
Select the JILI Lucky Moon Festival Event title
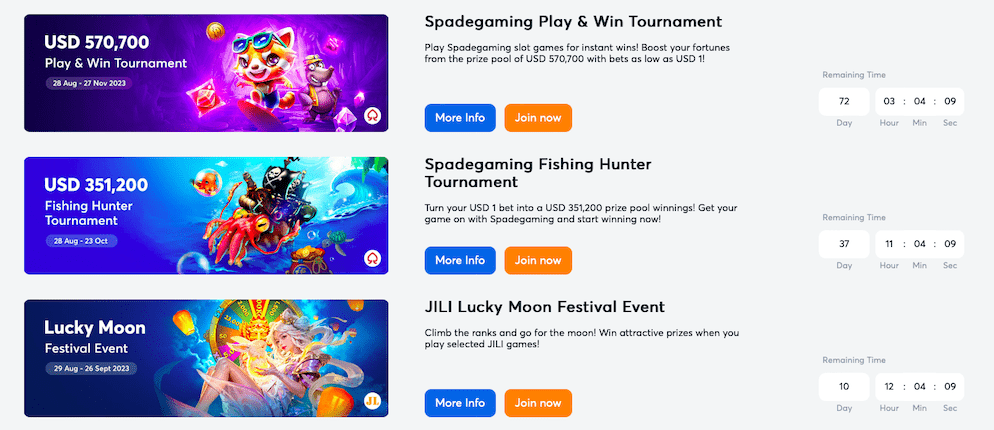point(545,307)
